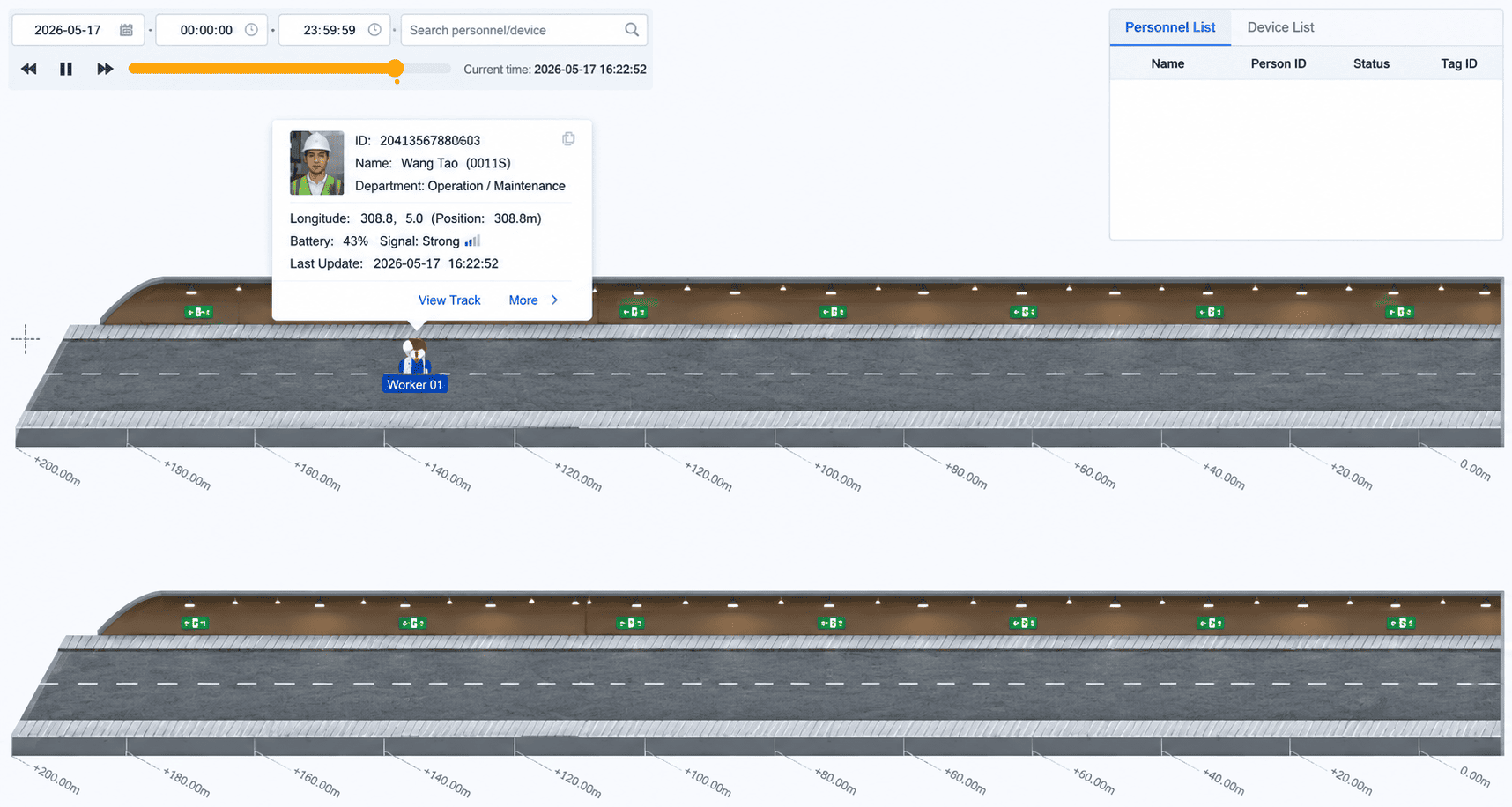Click the Tag ID column header
1512x807 pixels.
[x=1459, y=63]
